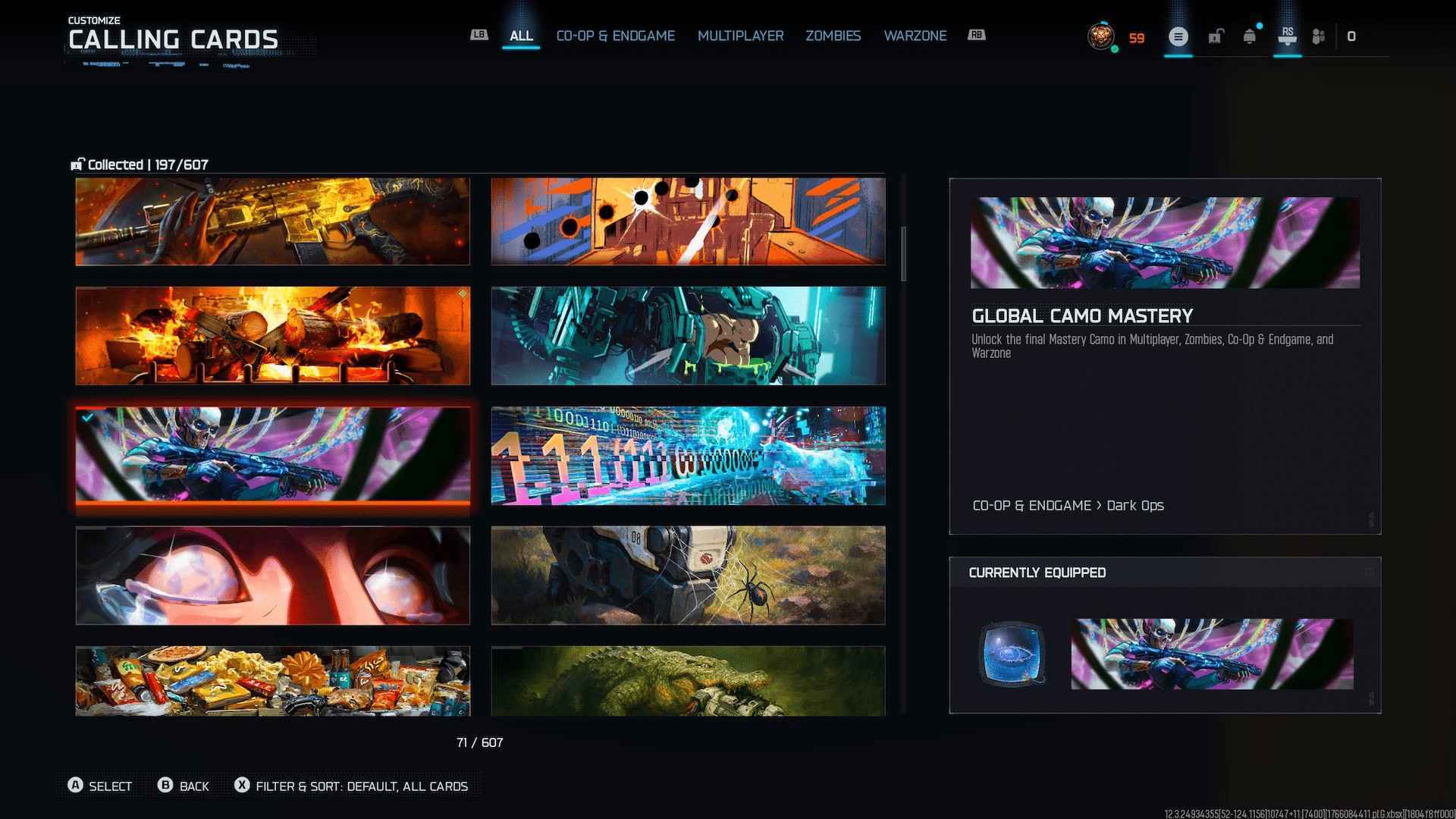Click the 71 / 607 position counter

(x=480, y=742)
